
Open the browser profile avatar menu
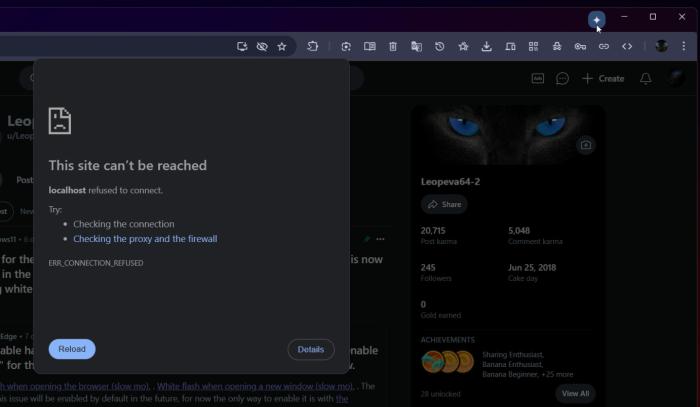[661, 46]
